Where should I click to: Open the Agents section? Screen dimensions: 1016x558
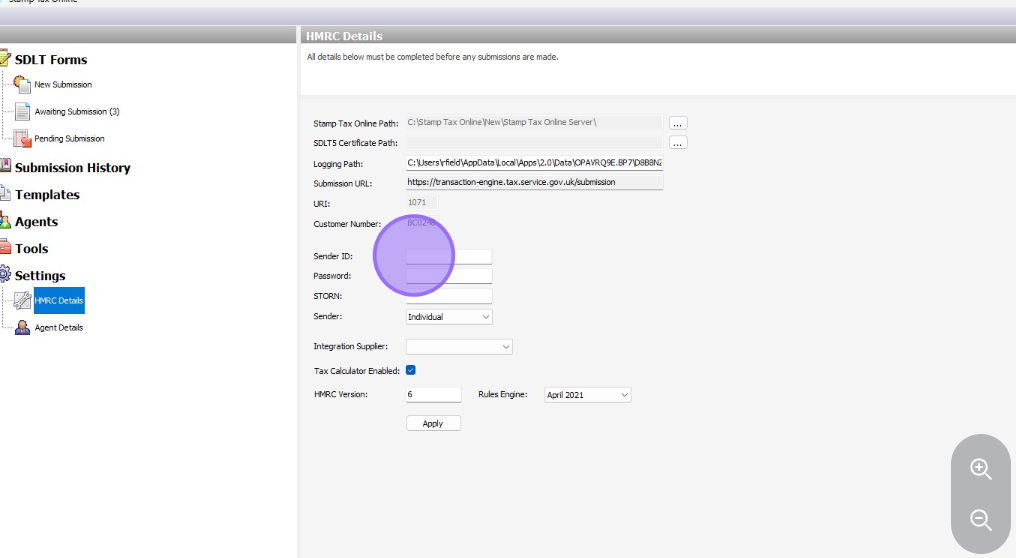pos(36,222)
